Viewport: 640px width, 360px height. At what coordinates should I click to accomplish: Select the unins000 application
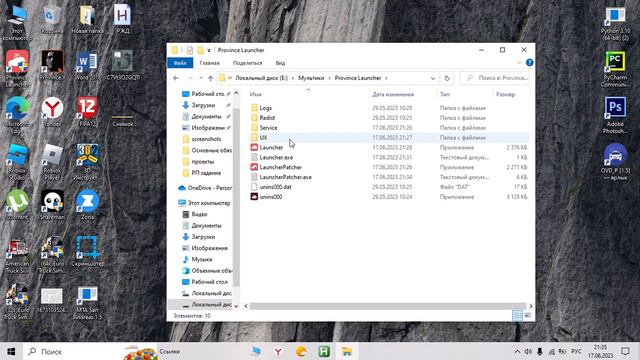click(271, 197)
